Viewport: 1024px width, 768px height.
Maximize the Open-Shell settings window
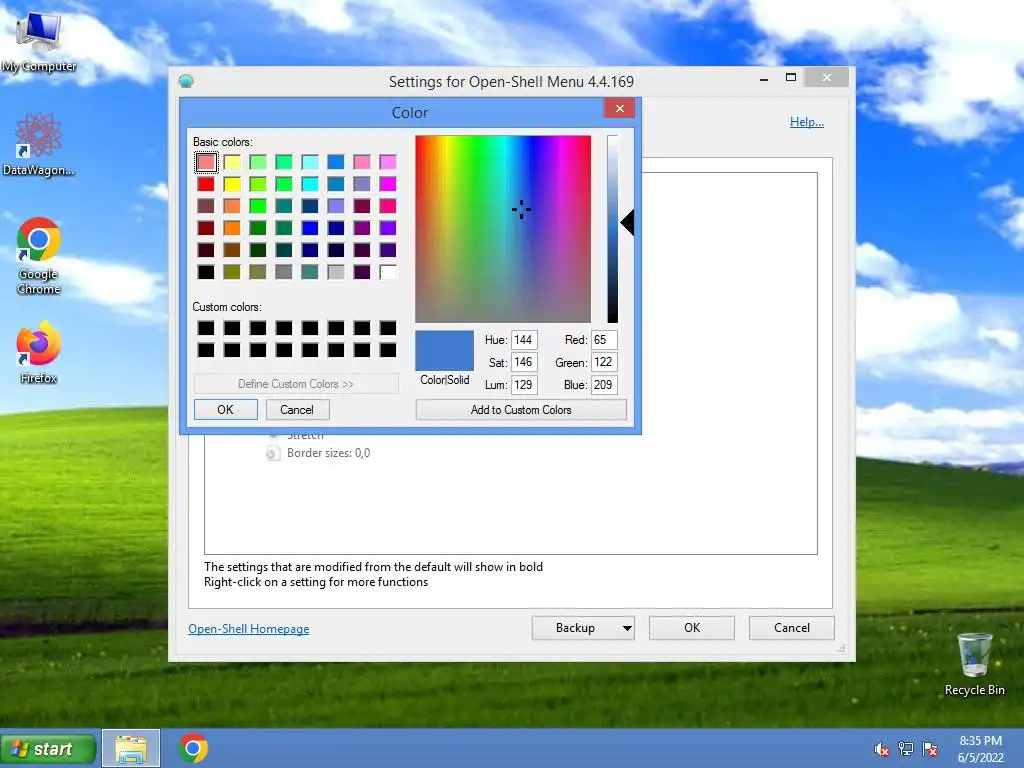pos(791,78)
